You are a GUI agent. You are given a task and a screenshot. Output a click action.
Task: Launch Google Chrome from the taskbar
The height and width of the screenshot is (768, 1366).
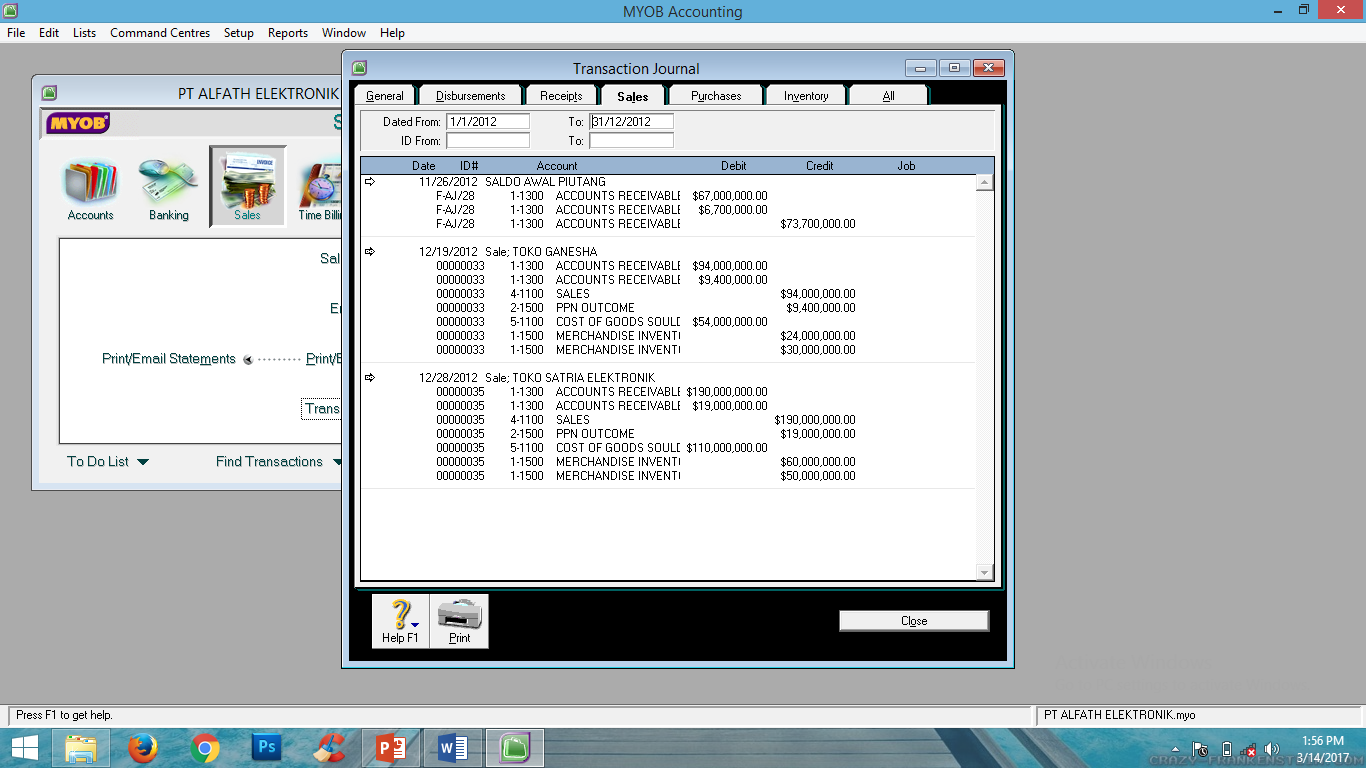pos(205,747)
